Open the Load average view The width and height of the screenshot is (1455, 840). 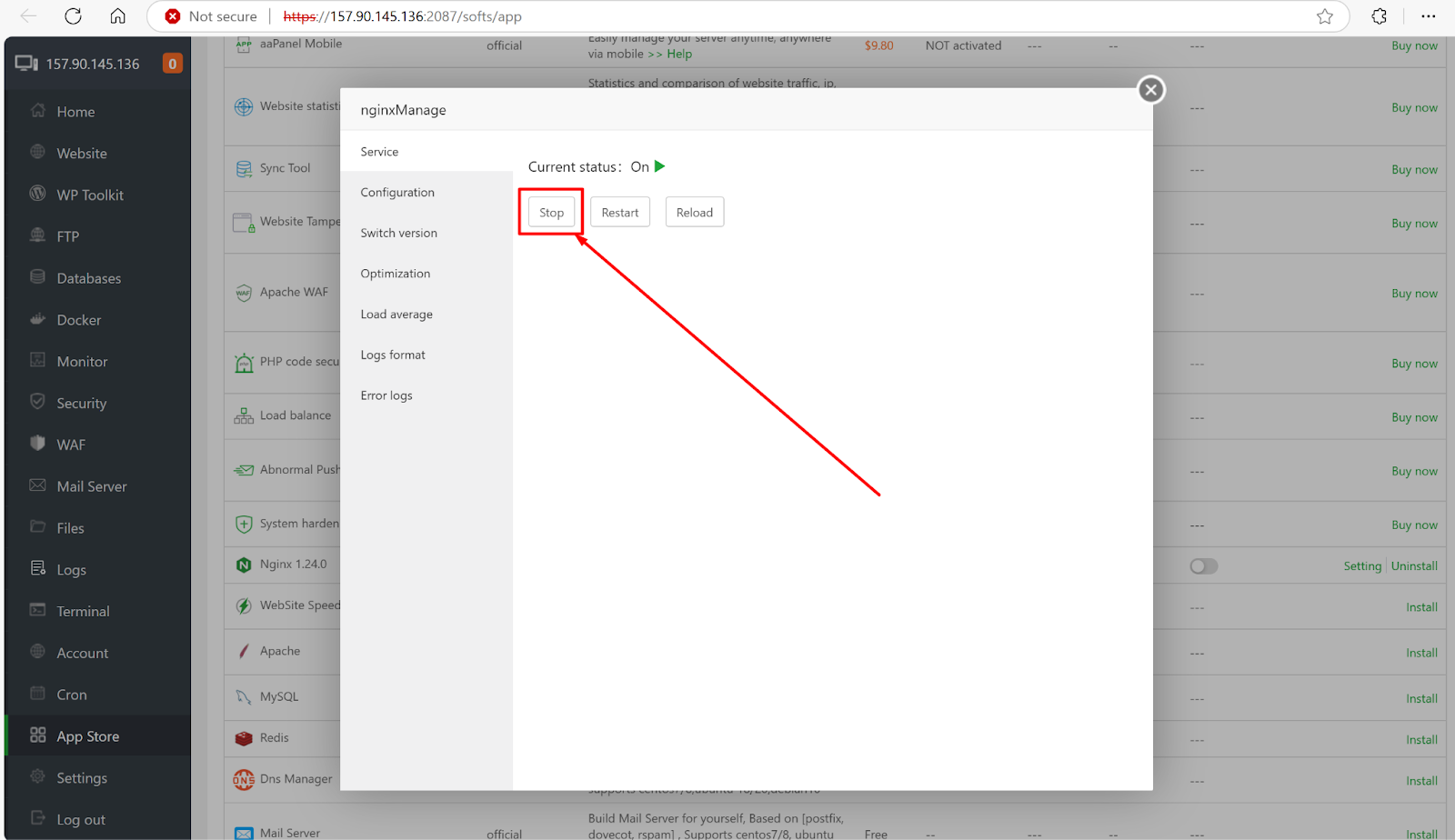(396, 314)
